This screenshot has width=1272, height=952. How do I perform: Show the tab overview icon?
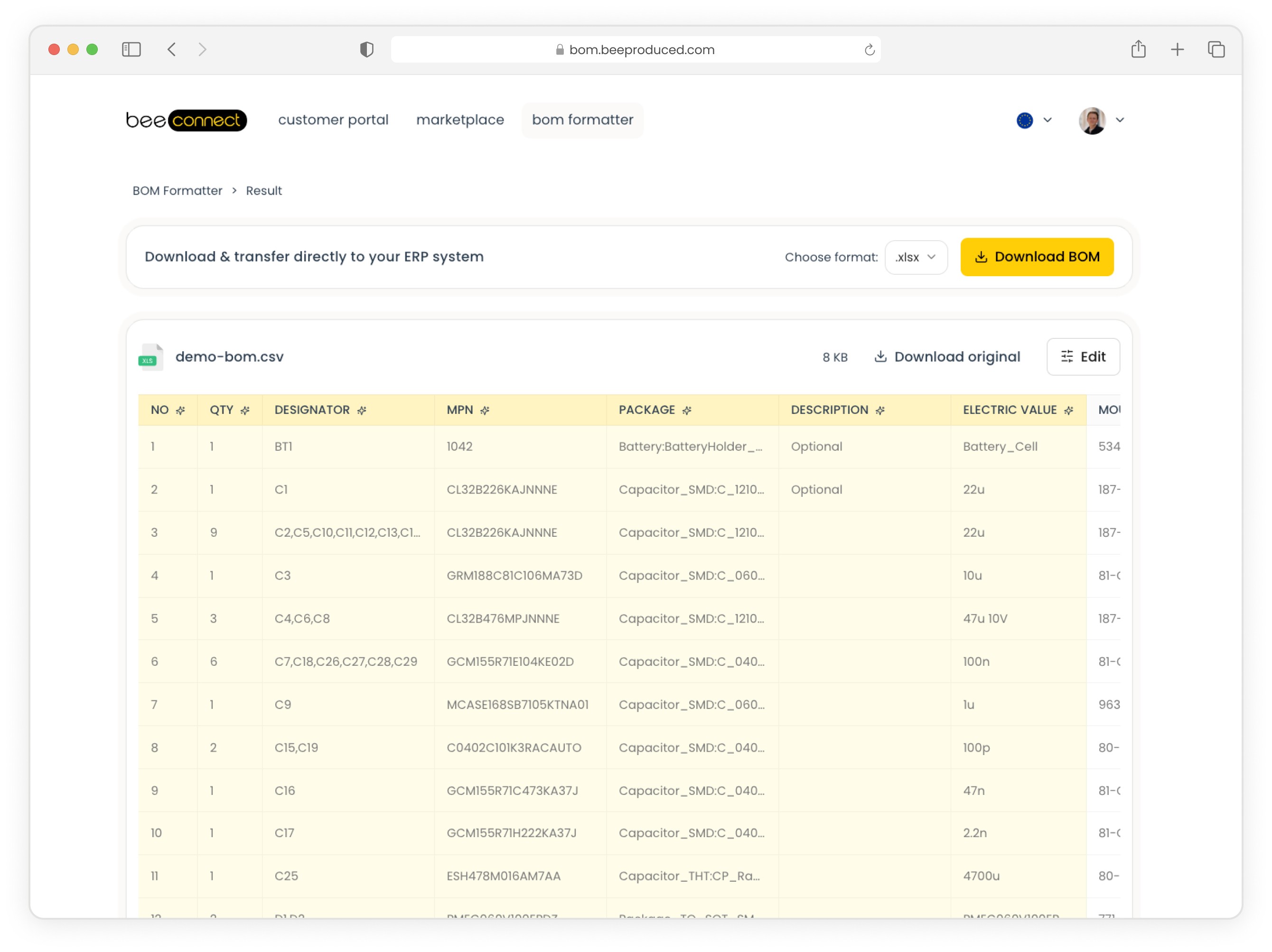click(1216, 49)
